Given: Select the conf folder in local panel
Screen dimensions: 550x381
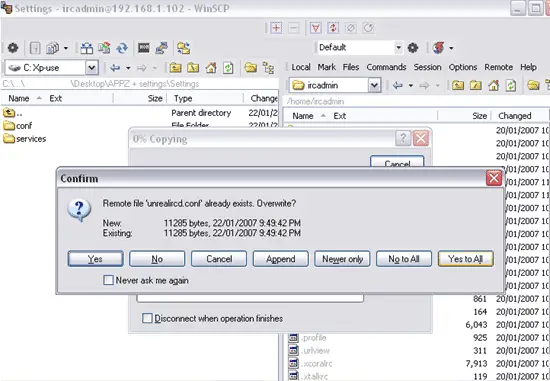Looking at the screenshot, I should pos(18,125).
